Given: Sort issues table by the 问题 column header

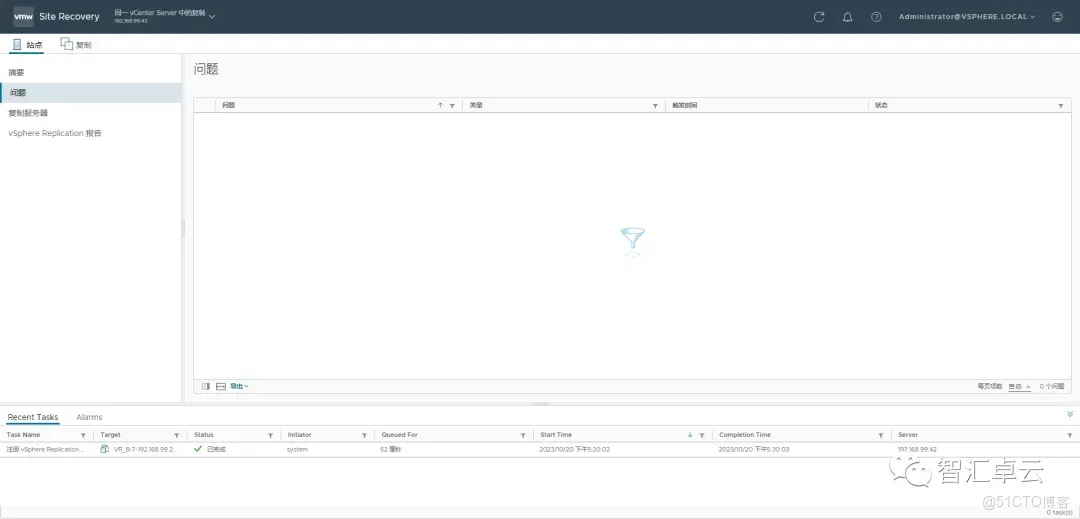Looking at the screenshot, I should (x=229, y=105).
